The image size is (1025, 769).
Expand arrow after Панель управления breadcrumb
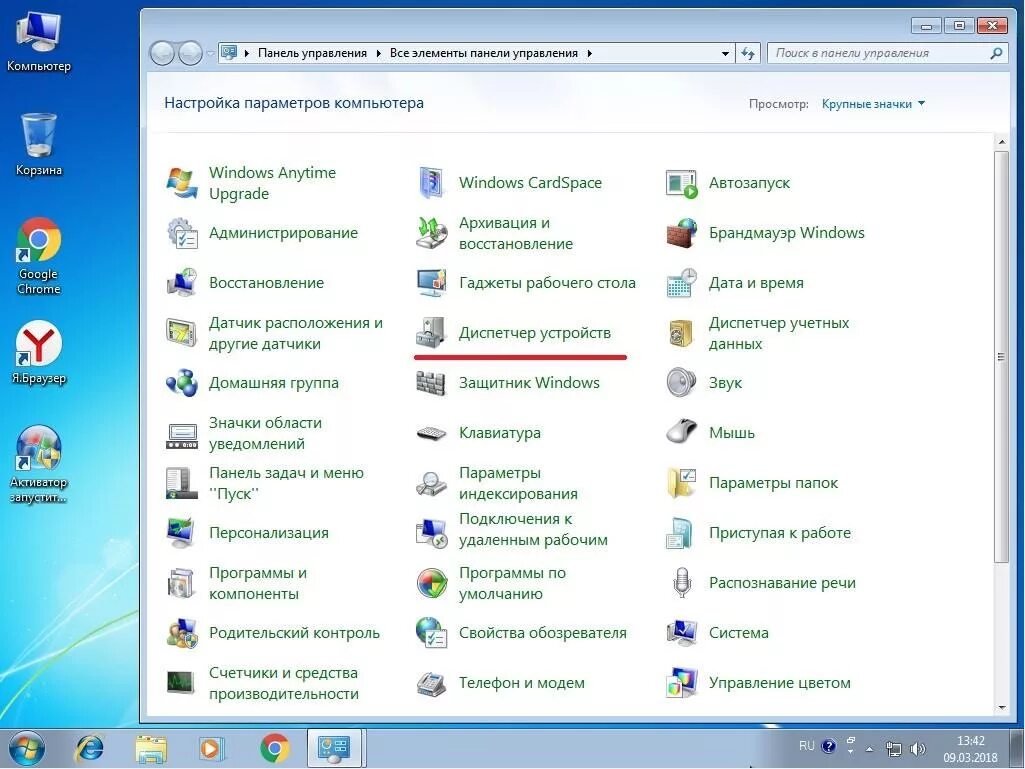[378, 54]
